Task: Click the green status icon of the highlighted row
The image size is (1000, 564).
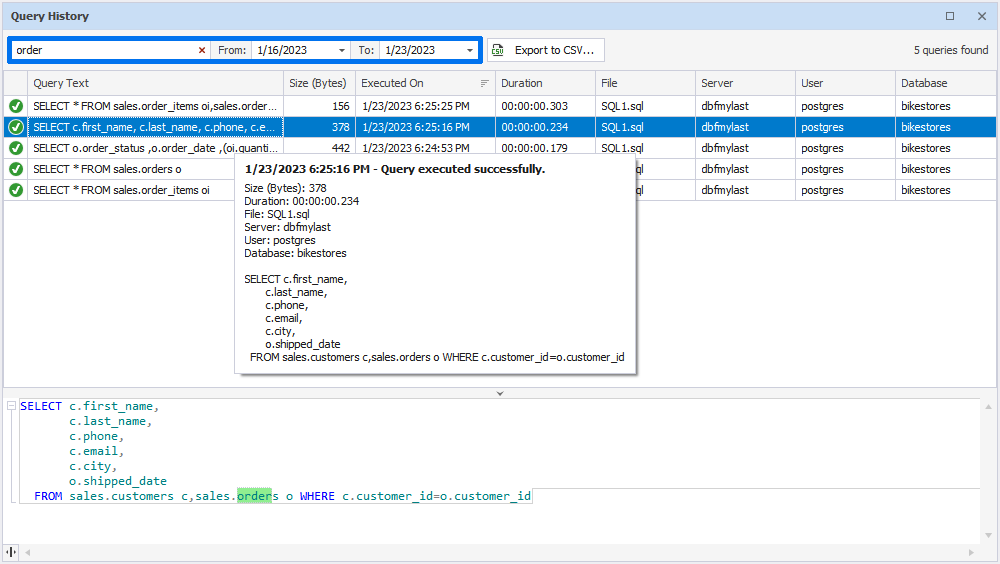Action: [16, 127]
